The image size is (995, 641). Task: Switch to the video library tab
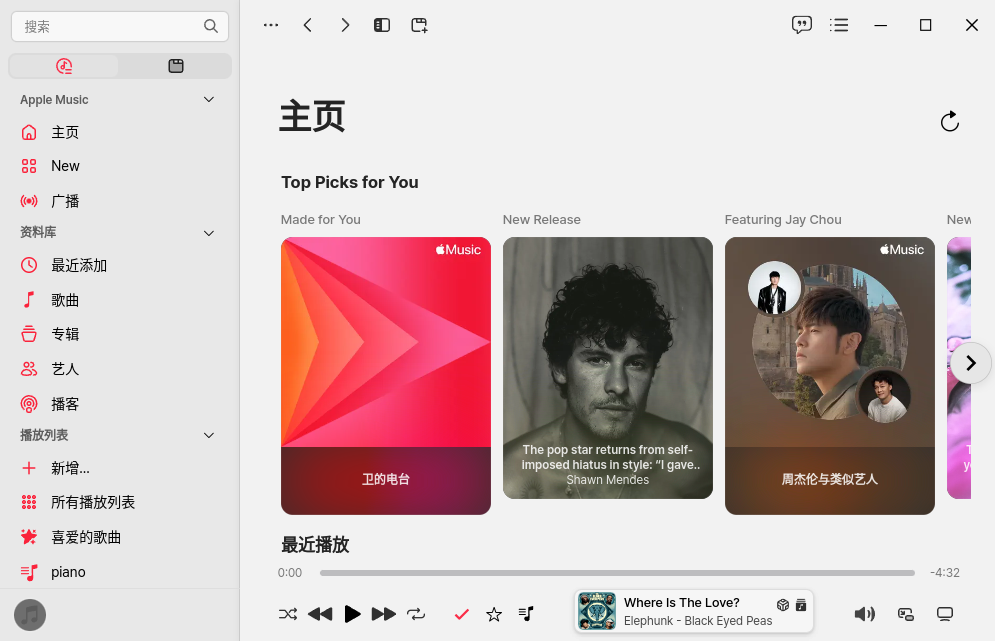tap(176, 66)
